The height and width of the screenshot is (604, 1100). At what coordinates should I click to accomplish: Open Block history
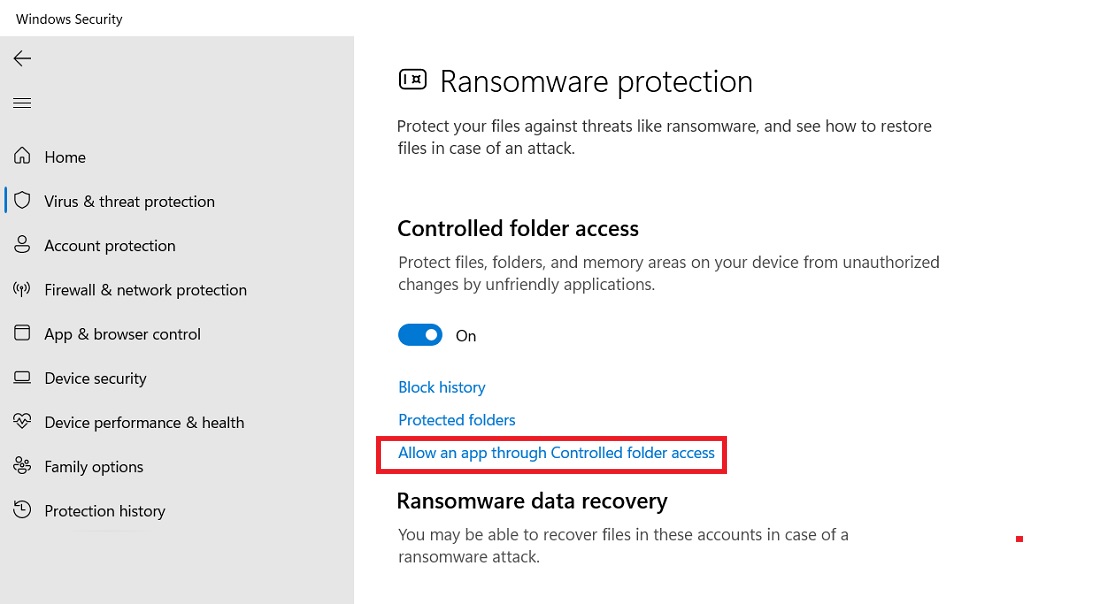[442, 387]
